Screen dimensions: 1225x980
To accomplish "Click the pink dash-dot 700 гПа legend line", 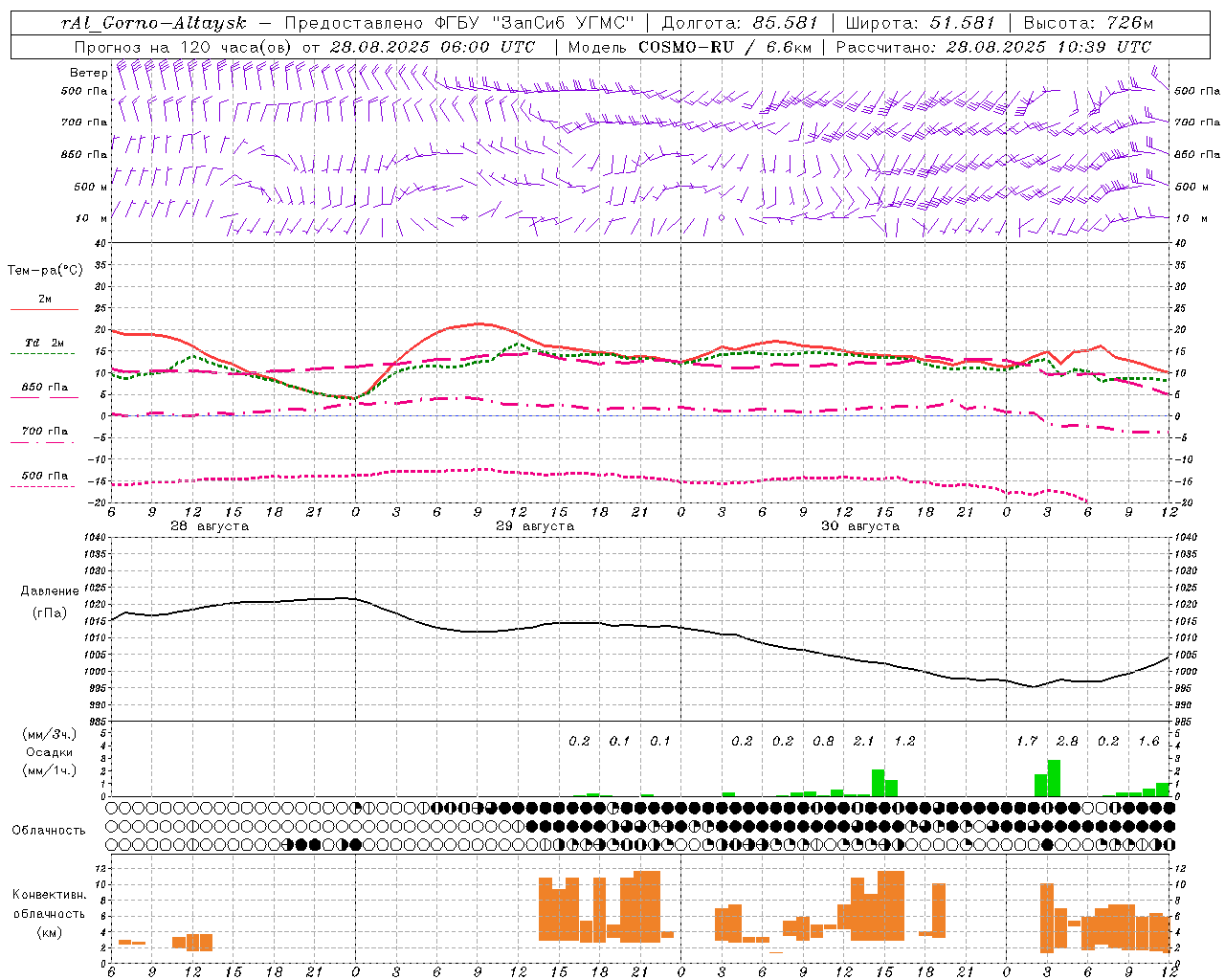I will pos(42,443).
